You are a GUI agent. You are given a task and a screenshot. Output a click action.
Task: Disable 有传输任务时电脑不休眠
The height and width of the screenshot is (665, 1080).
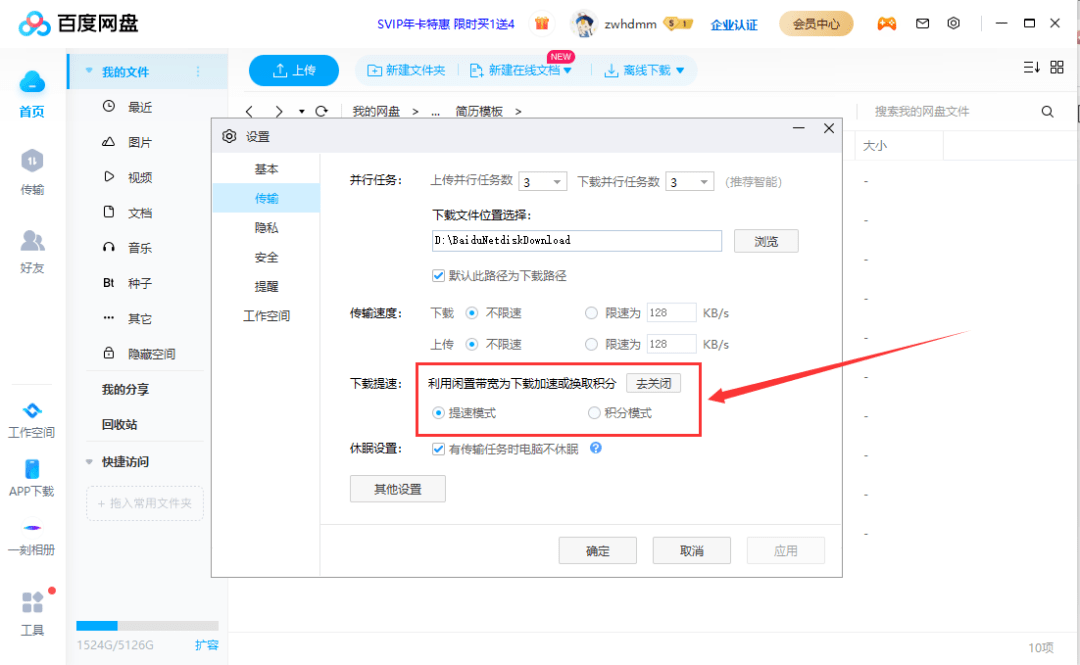(438, 448)
